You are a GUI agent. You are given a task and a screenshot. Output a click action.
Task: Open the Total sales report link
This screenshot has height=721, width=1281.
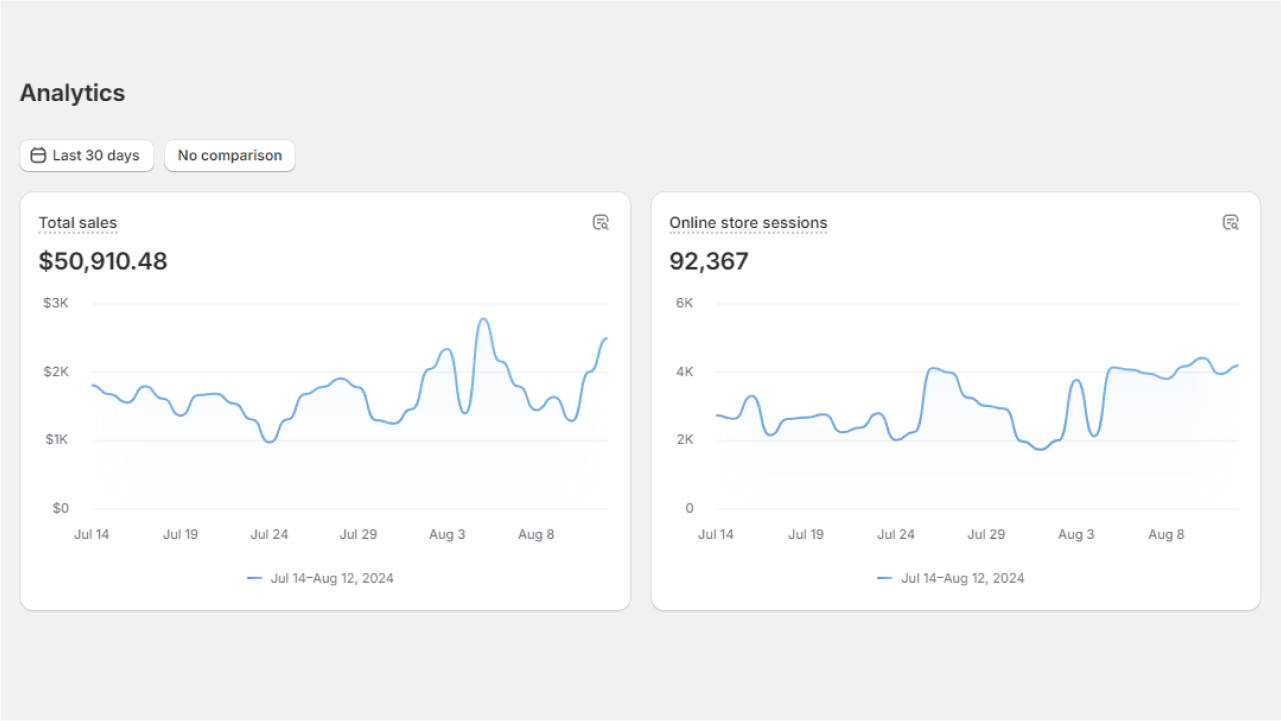[x=78, y=223]
